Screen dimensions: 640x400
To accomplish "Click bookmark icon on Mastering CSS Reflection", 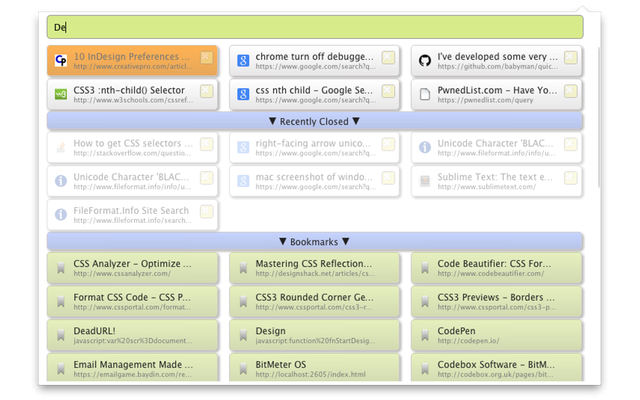I will click(243, 268).
